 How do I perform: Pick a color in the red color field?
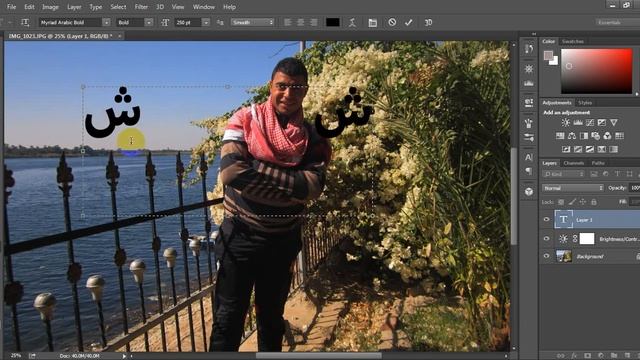[596, 71]
